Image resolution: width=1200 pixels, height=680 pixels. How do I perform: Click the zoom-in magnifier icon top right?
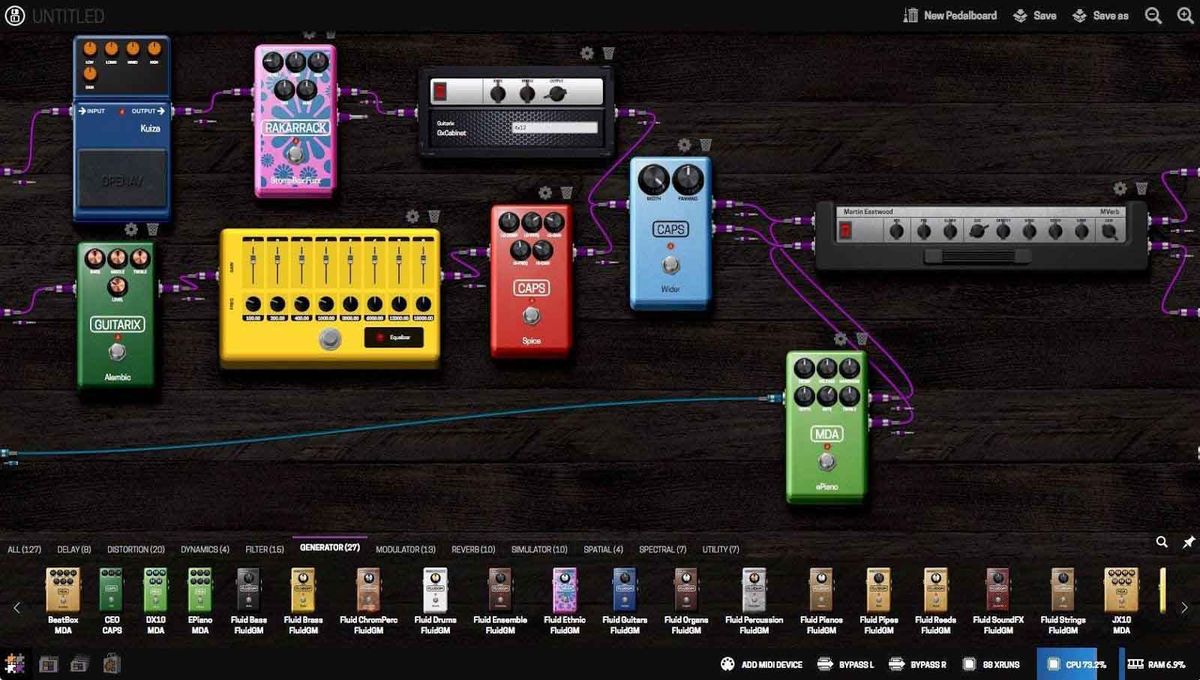(1183, 15)
